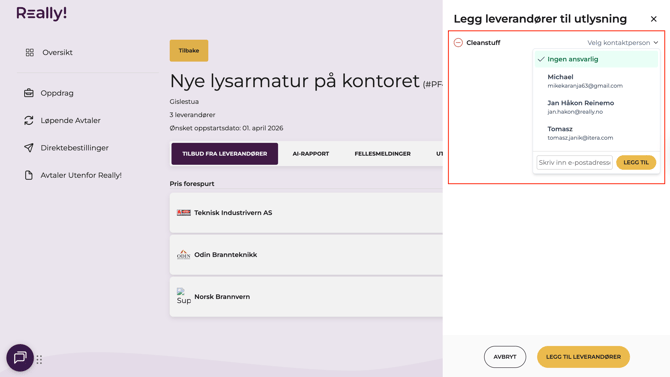This screenshot has width=670, height=377.
Task: Click the LEGG TIL button
Action: pyautogui.click(x=636, y=162)
